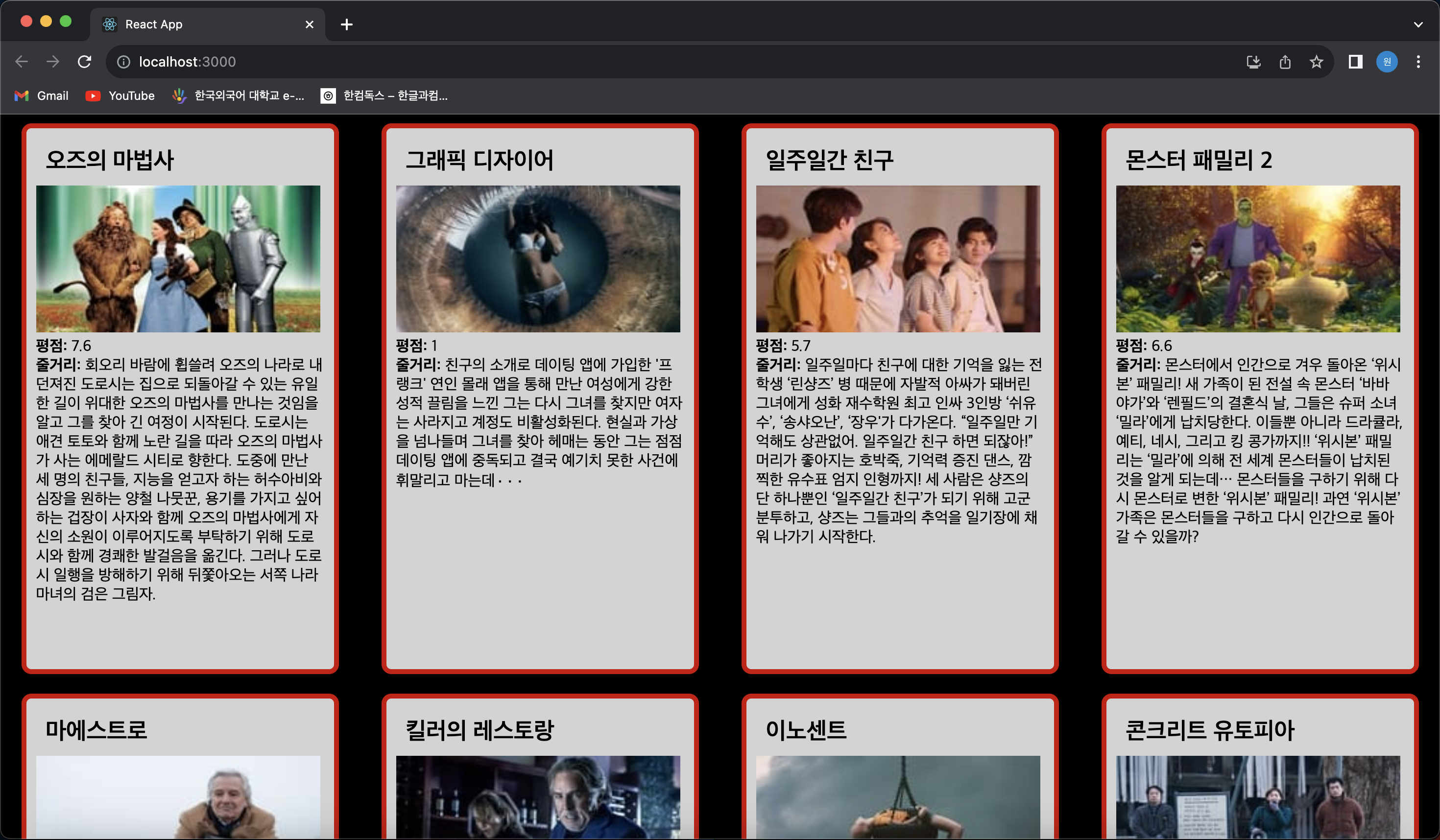Select the title 킬러의 레스토랑

pos(480,730)
